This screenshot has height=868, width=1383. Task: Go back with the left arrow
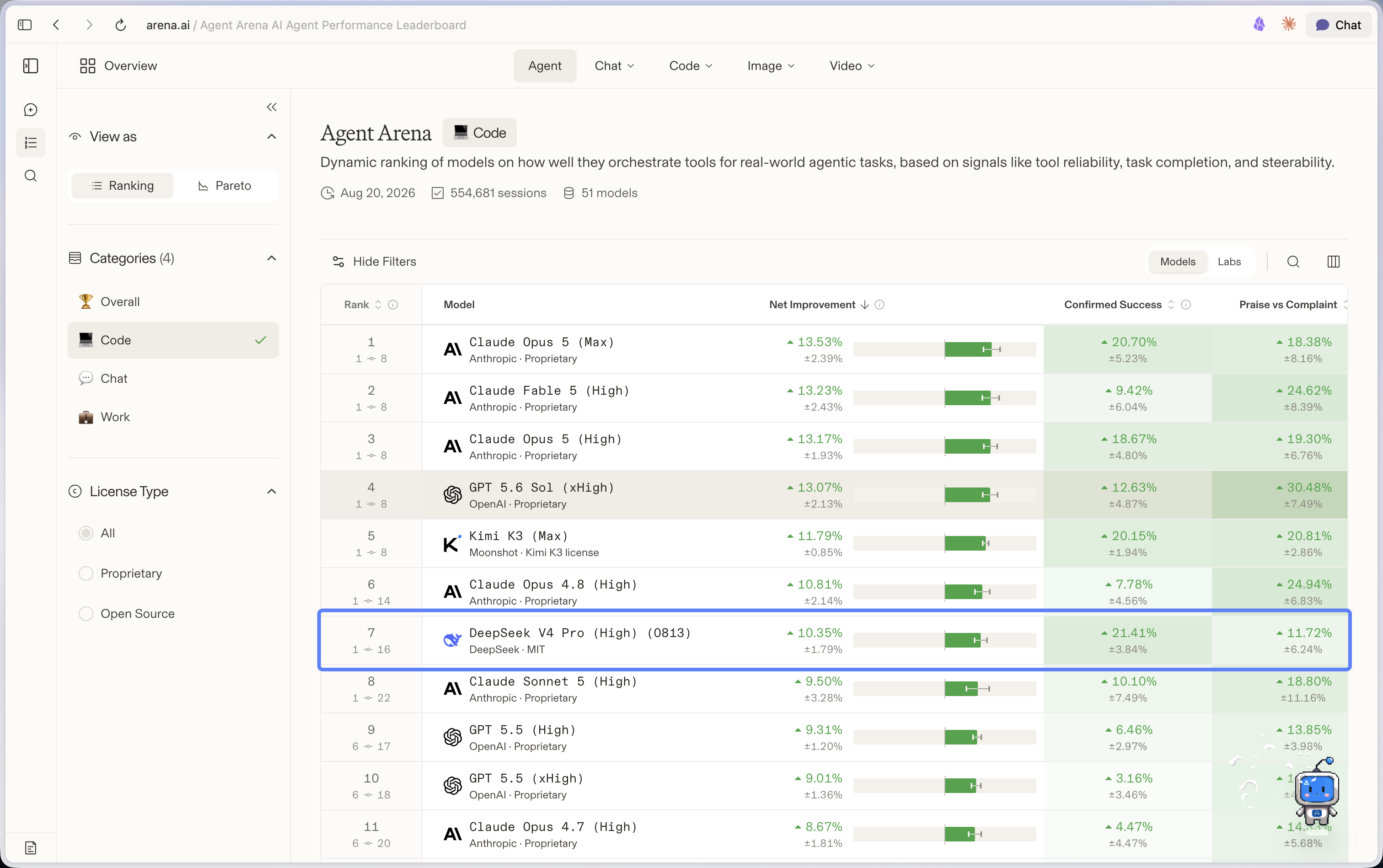click(56, 25)
